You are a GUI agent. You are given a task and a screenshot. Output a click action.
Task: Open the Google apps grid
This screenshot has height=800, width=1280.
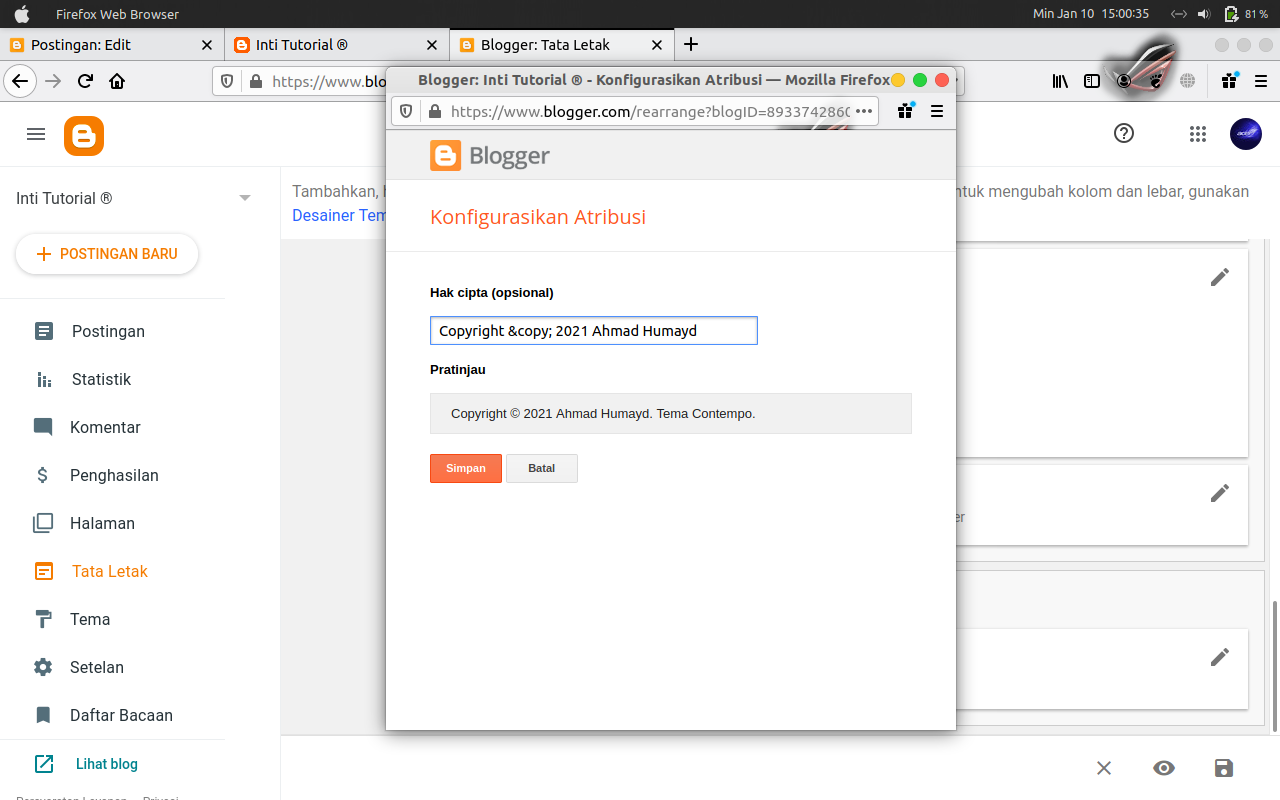click(x=1197, y=133)
